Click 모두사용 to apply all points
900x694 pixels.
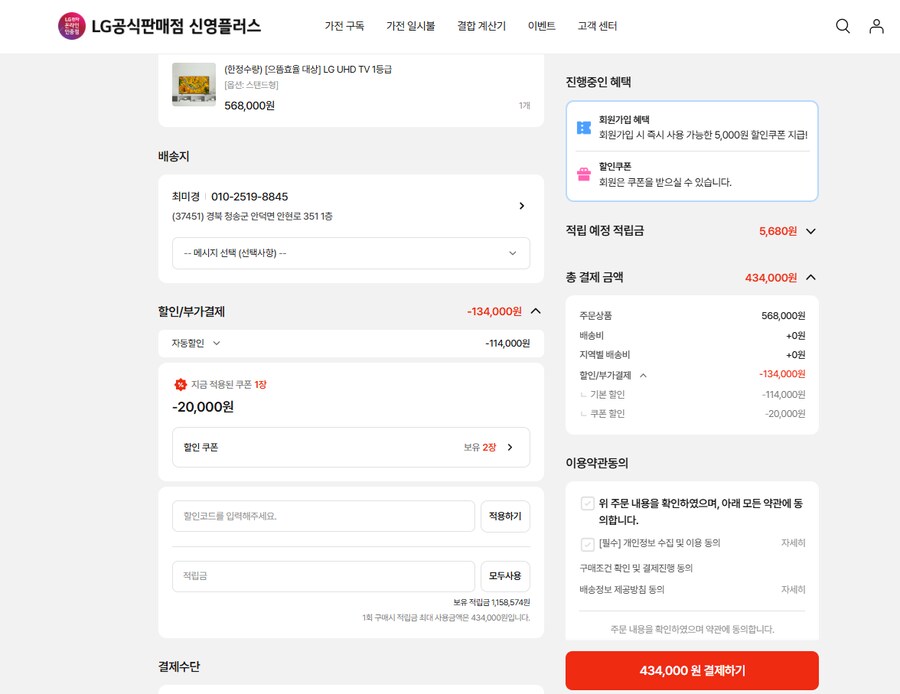click(505, 576)
